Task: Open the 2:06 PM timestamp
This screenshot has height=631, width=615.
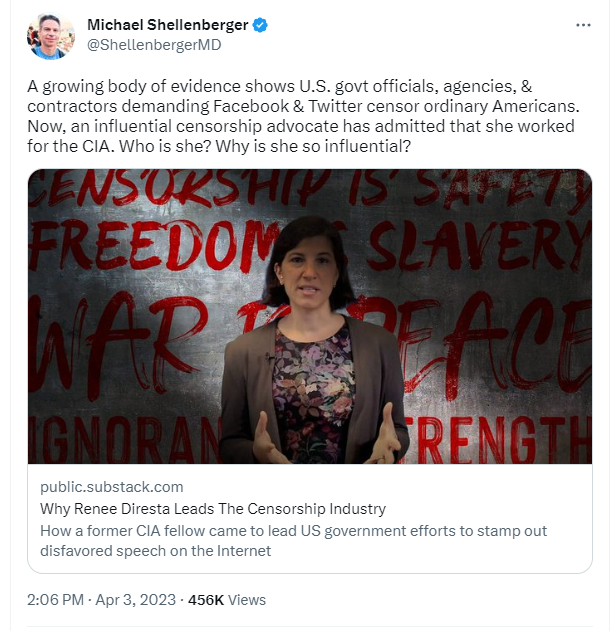Action: coord(55,600)
